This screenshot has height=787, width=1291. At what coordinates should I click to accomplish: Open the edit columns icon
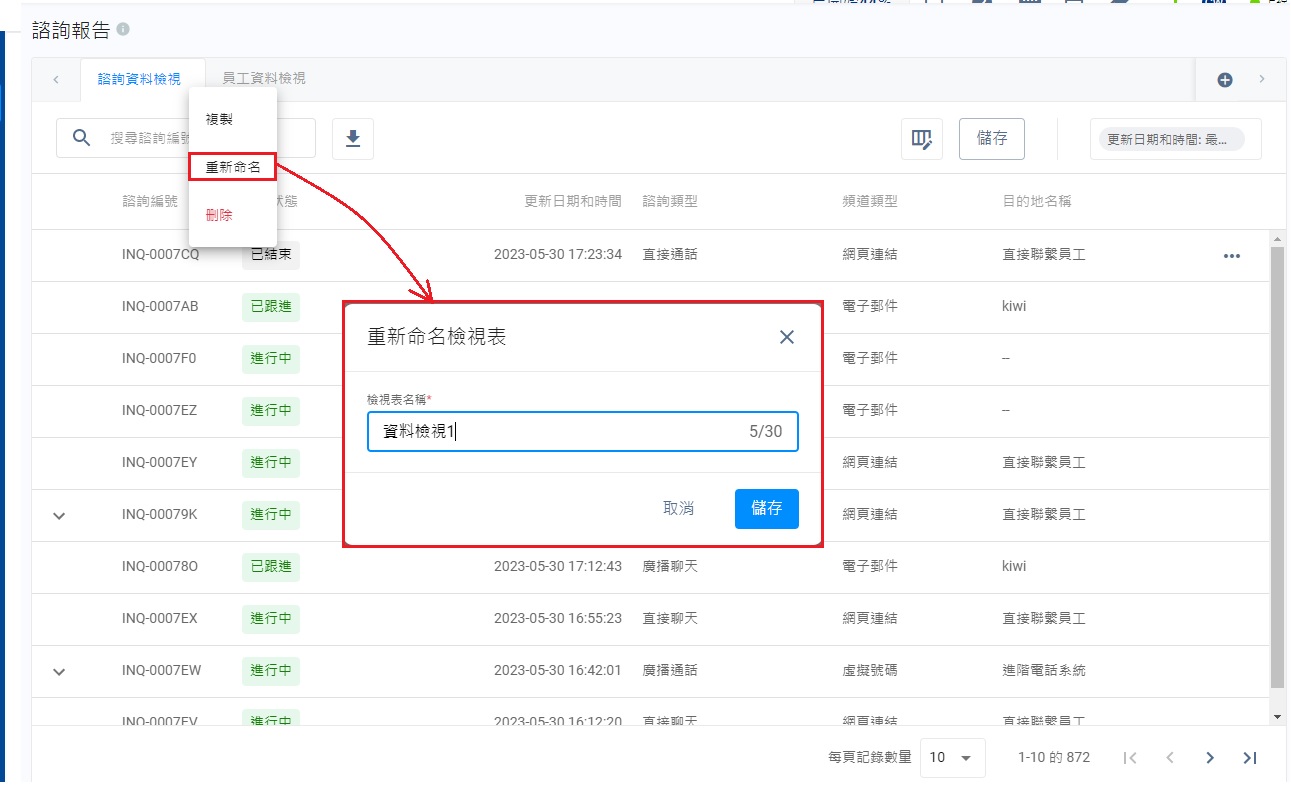pos(921,139)
